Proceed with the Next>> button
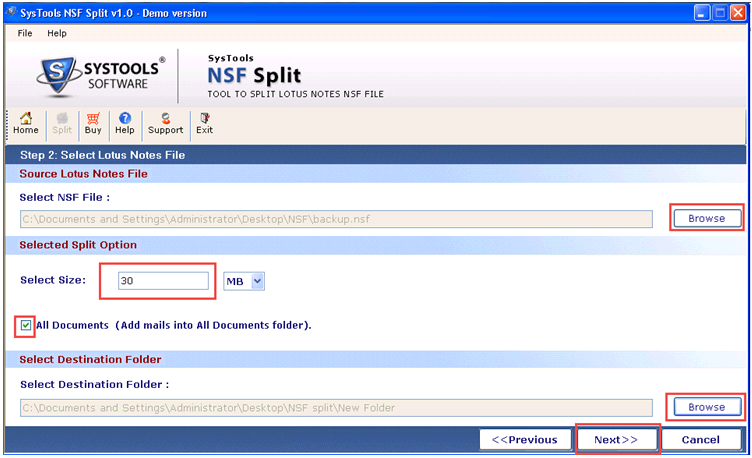 point(616,439)
